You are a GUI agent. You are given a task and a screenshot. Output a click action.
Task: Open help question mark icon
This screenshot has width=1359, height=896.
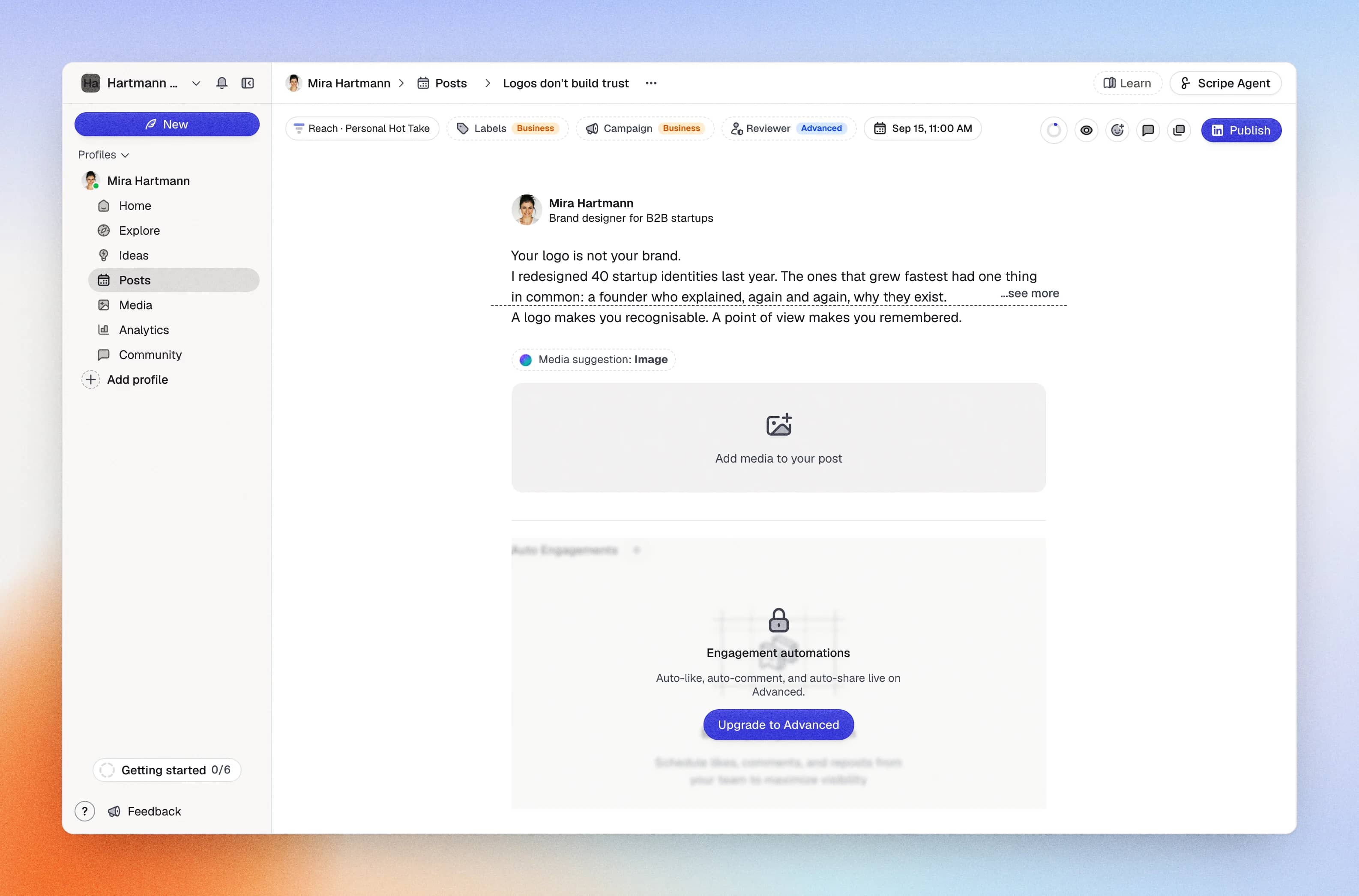pyautogui.click(x=84, y=811)
